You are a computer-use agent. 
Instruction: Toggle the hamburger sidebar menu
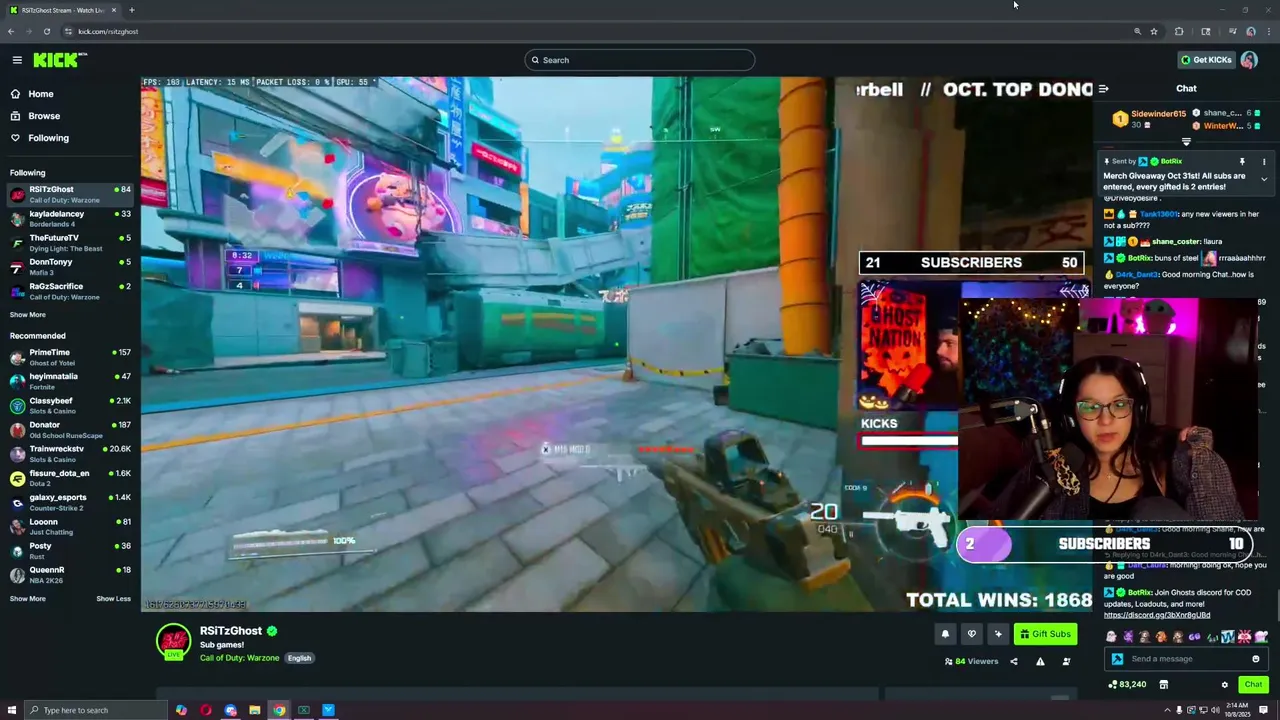point(17,60)
